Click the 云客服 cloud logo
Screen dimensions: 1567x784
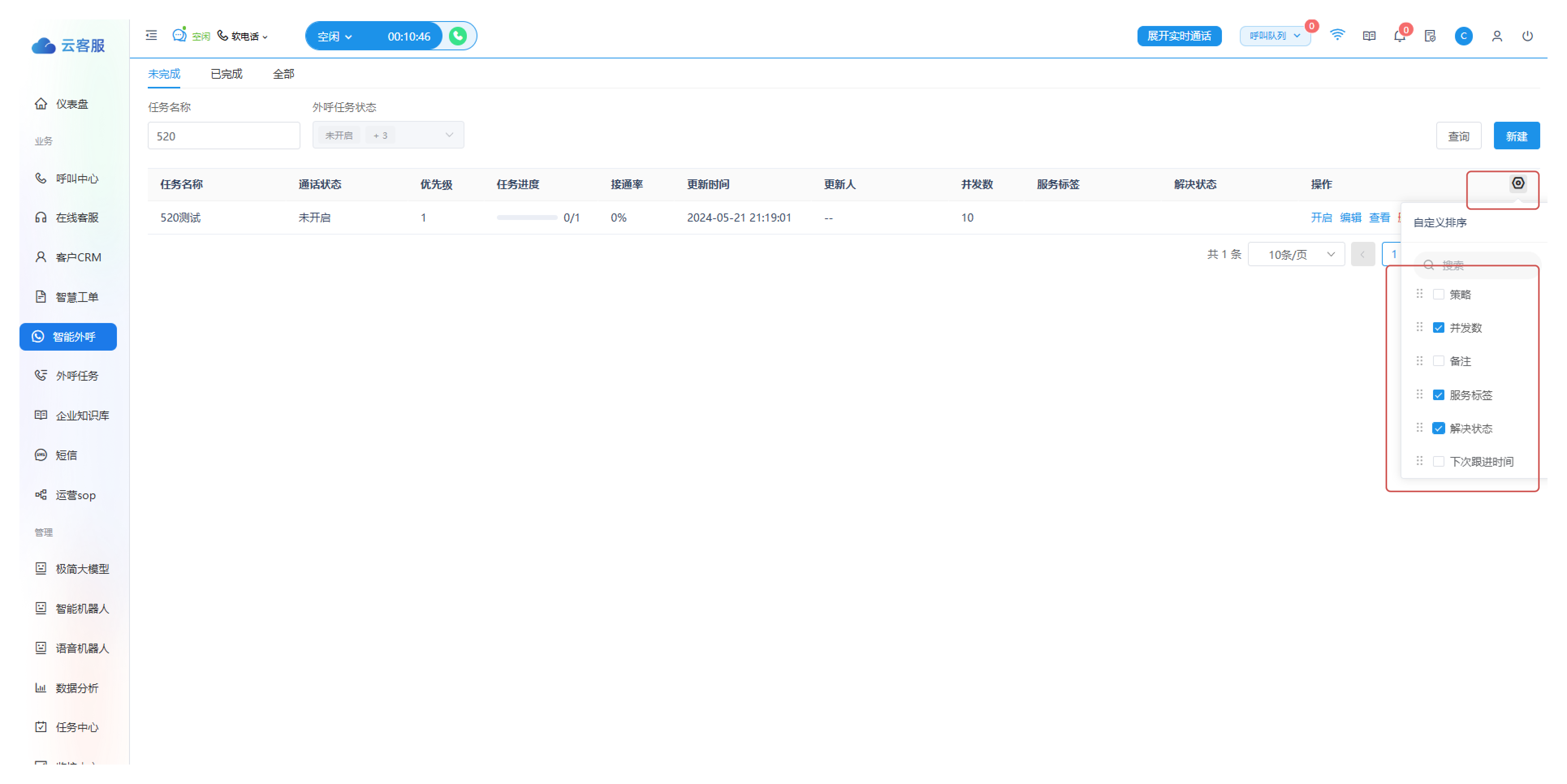(68, 45)
